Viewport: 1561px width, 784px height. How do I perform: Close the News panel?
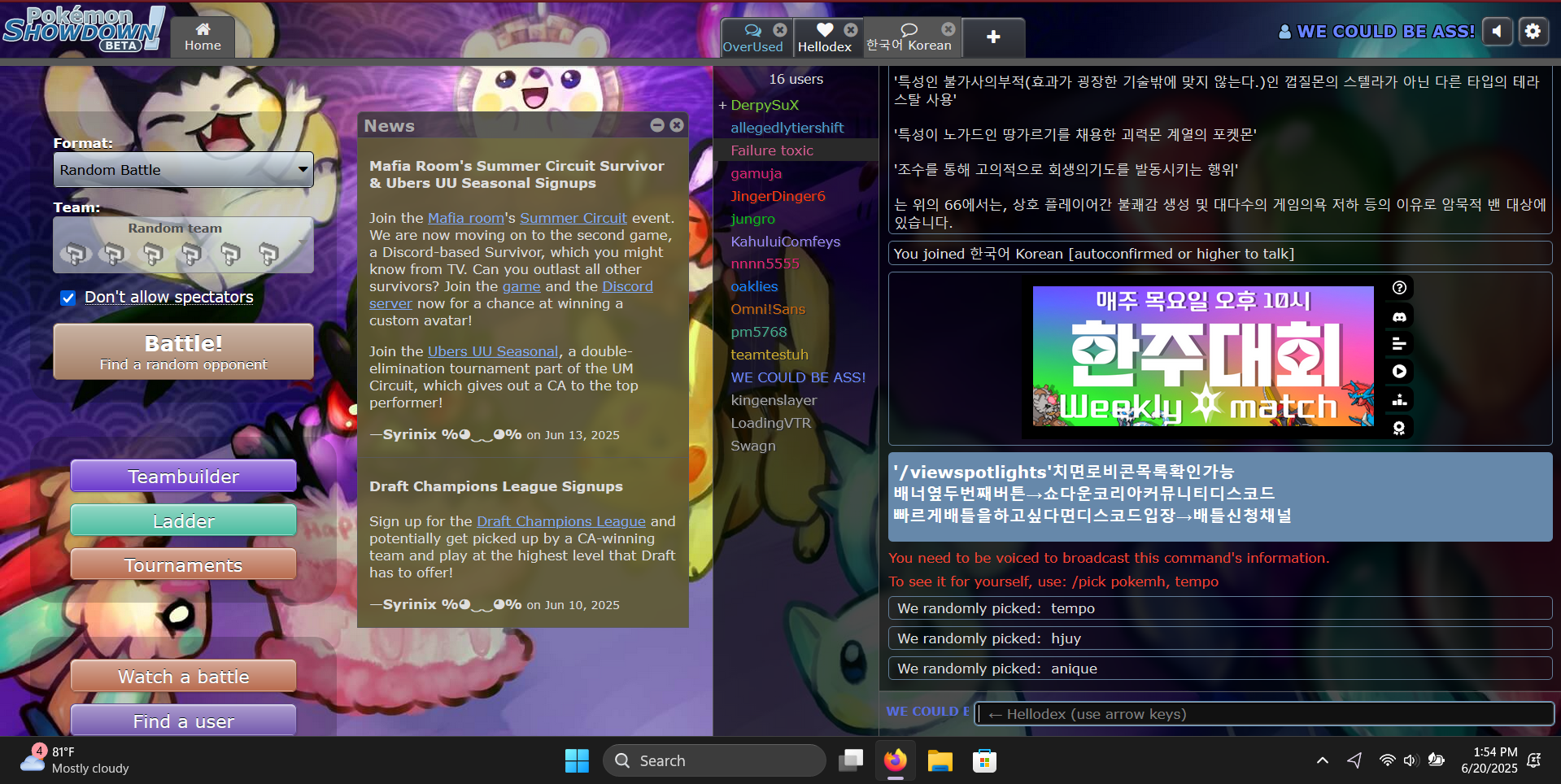pos(677,125)
